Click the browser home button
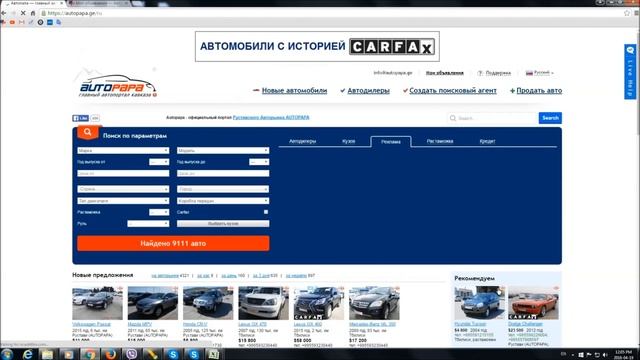The height and width of the screenshot is (360, 640). 33,13
